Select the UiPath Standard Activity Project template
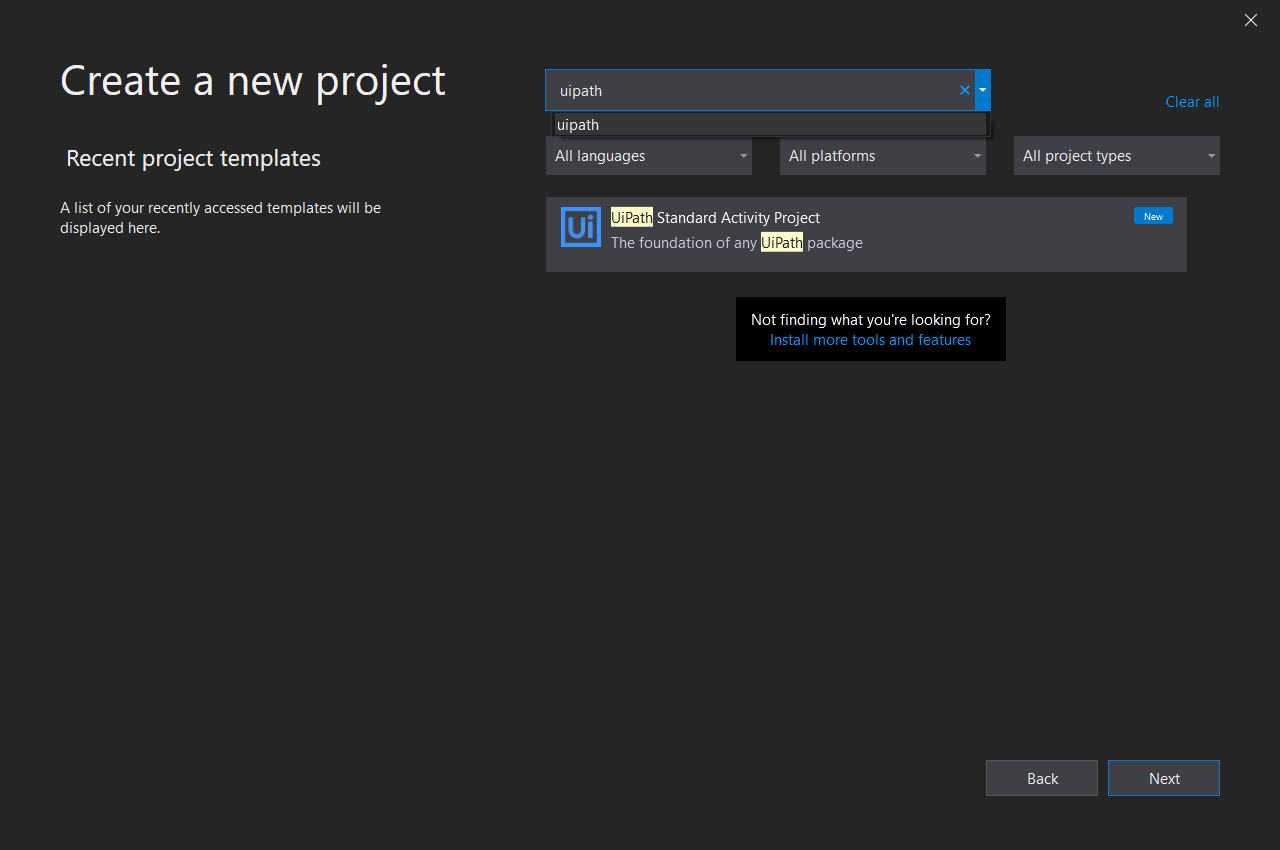The height and width of the screenshot is (850, 1280). (866, 234)
